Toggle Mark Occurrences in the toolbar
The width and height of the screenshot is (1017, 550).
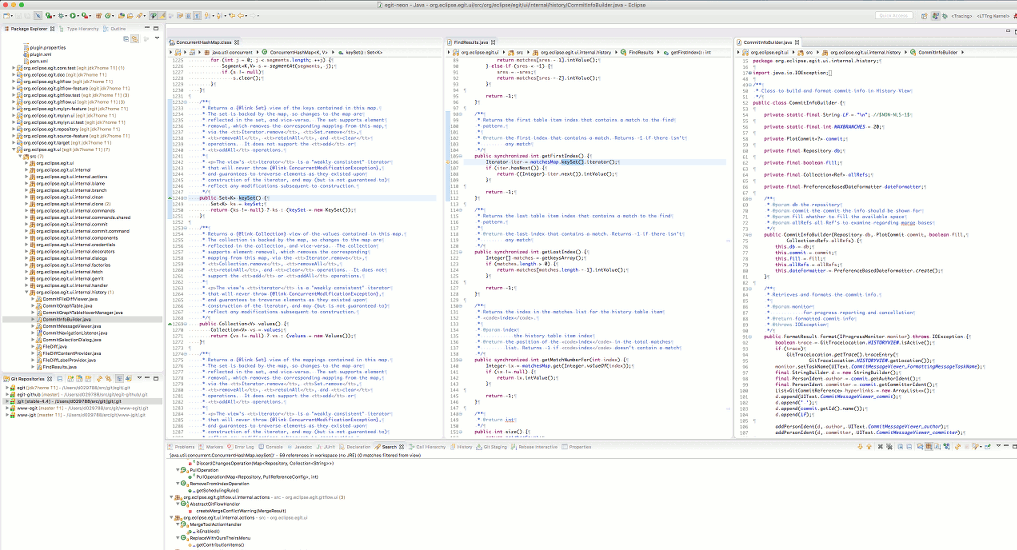coord(161,17)
